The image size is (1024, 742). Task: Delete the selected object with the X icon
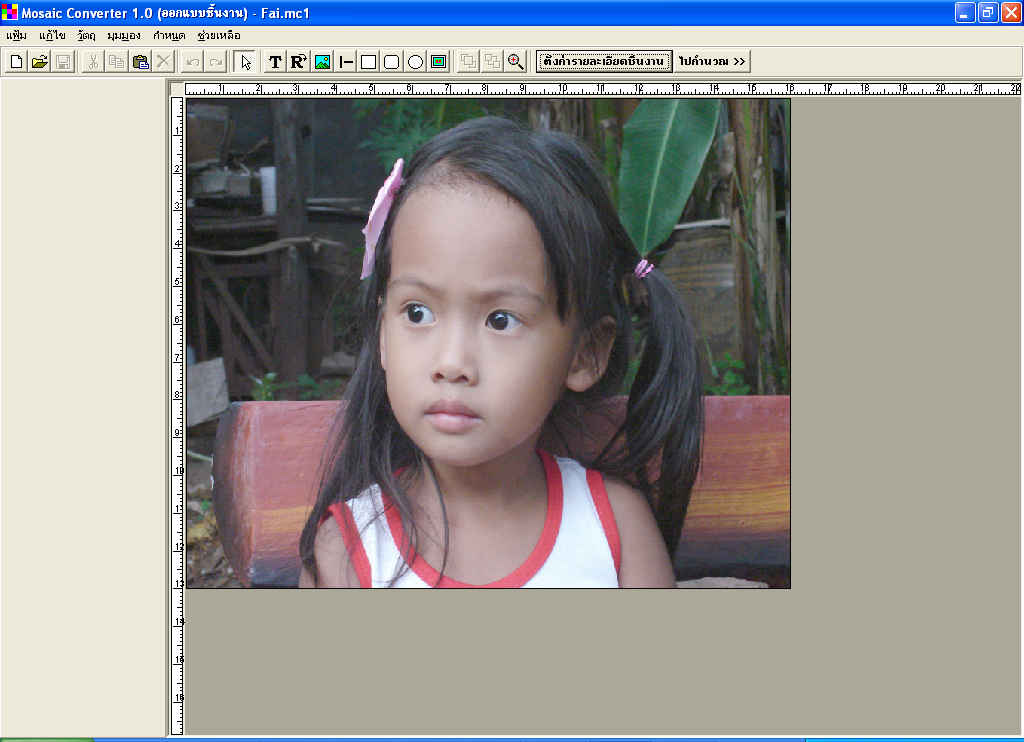tap(163, 62)
